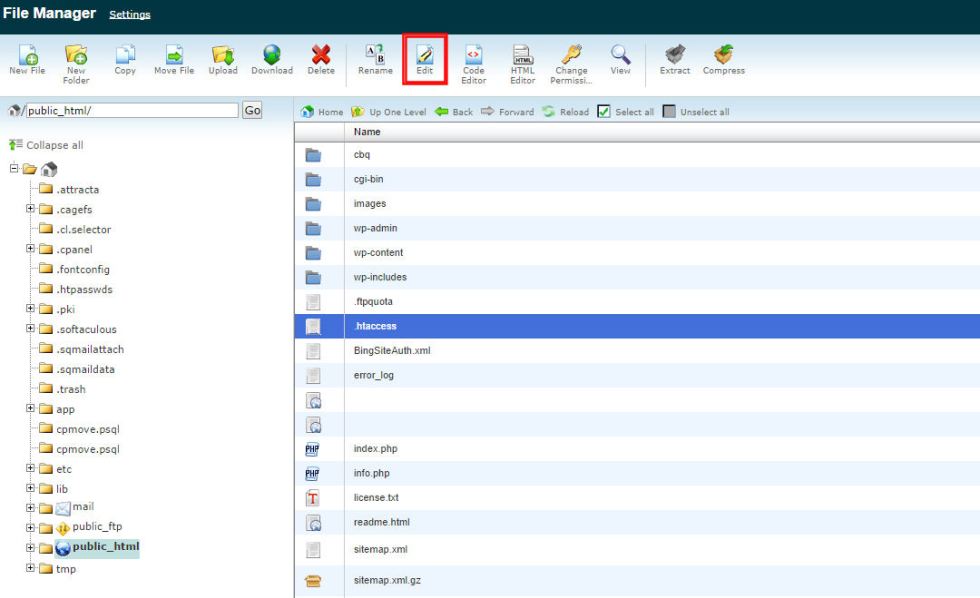The width and height of the screenshot is (980, 598).
Task: Delete using the red X icon
Action: [321, 55]
